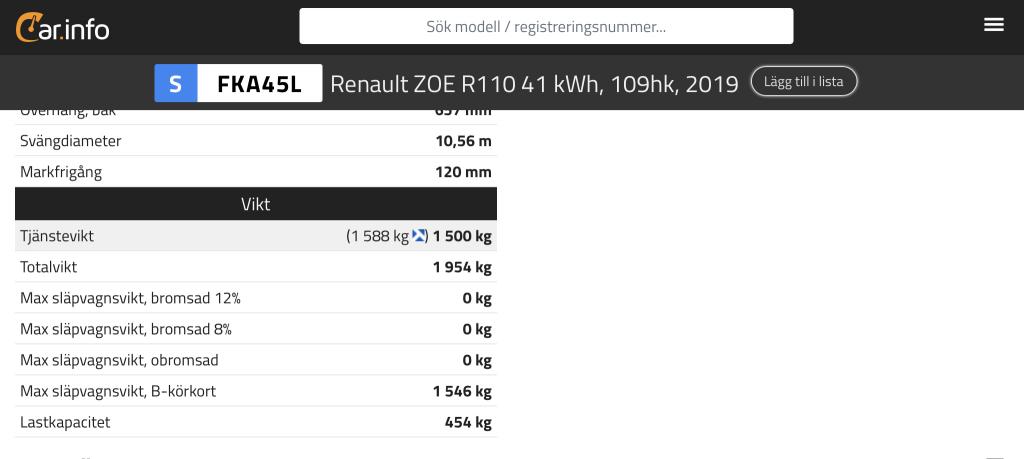1024x459 pixels.
Task: Click the 'Max släpvagnsvikt, bromsad 8%' row
Action: (256, 329)
